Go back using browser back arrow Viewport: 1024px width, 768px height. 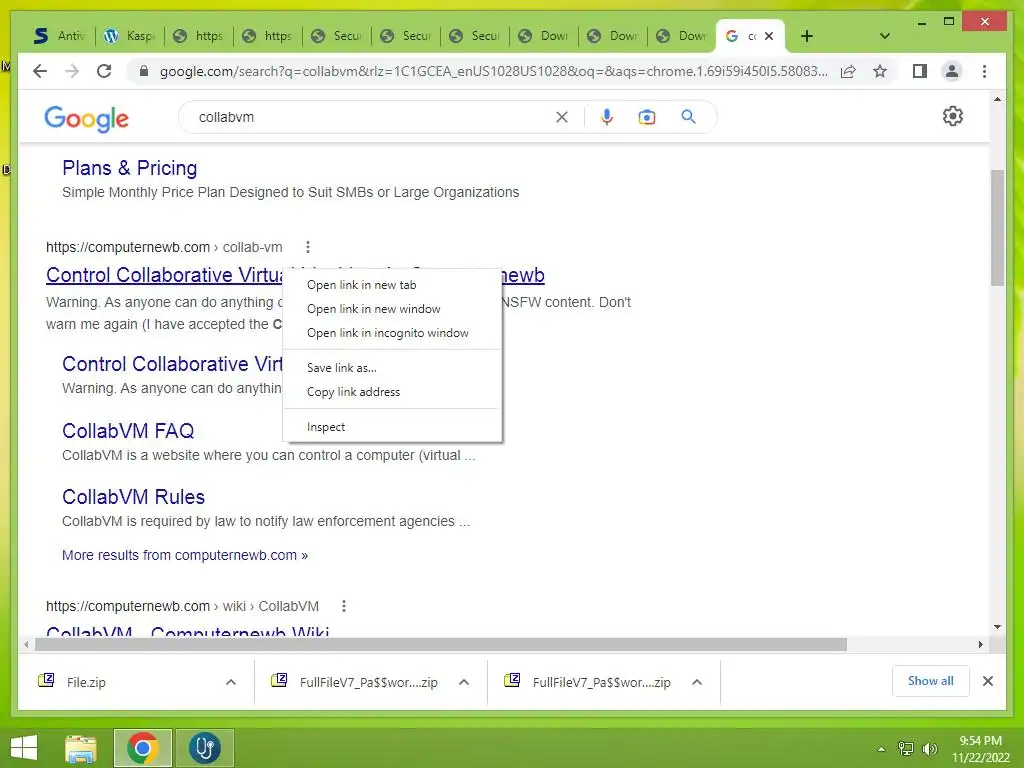[40, 71]
